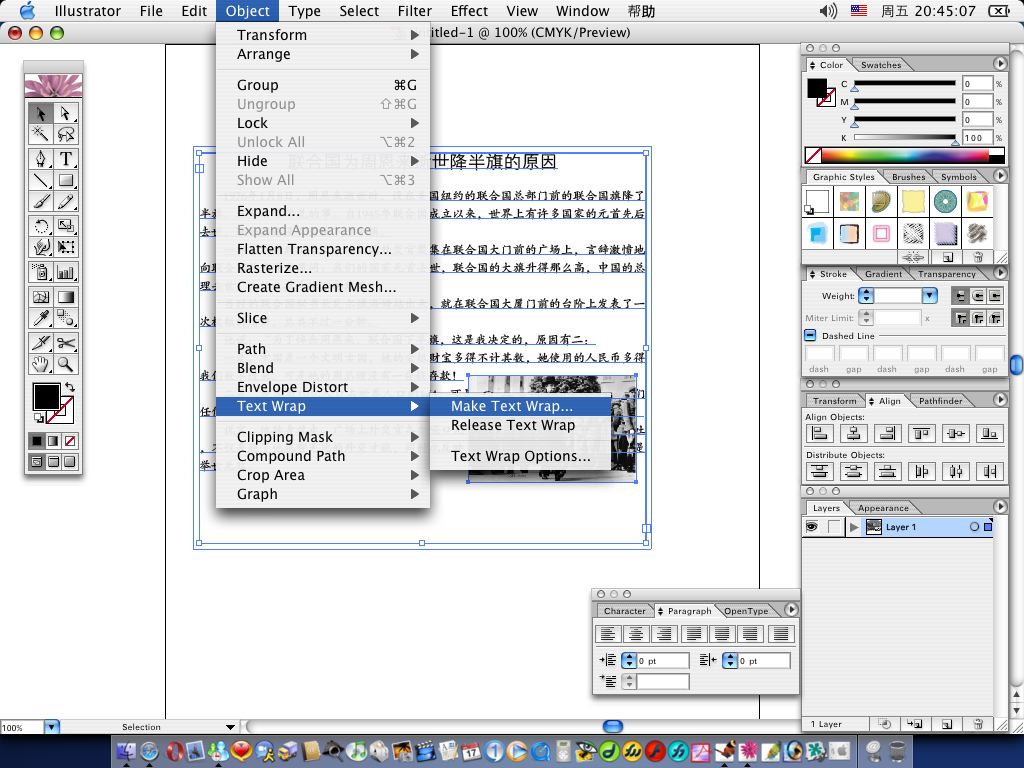Open Color panel flyout menu arrow
The width and height of the screenshot is (1024, 768).
pyautogui.click(x=1000, y=63)
